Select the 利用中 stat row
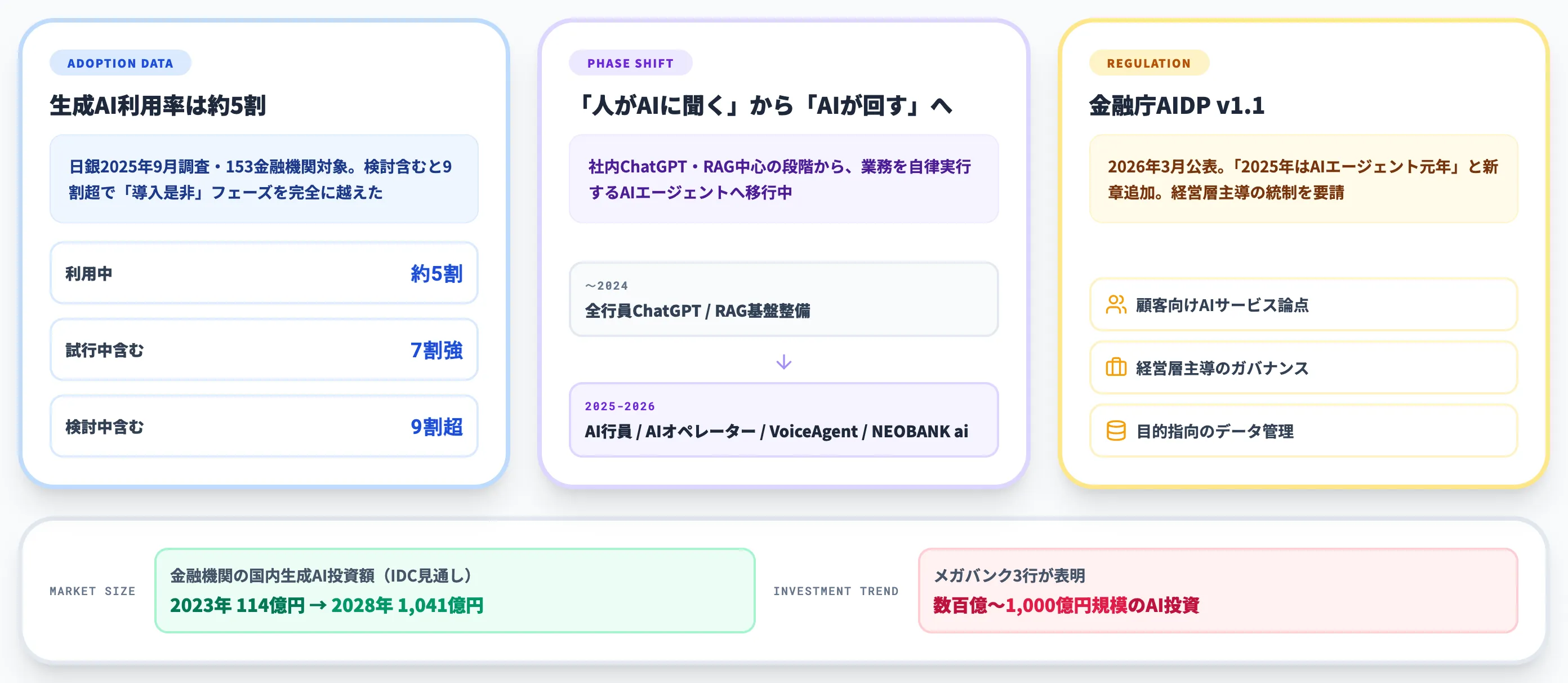Image resolution: width=1568 pixels, height=683 pixels. click(264, 273)
